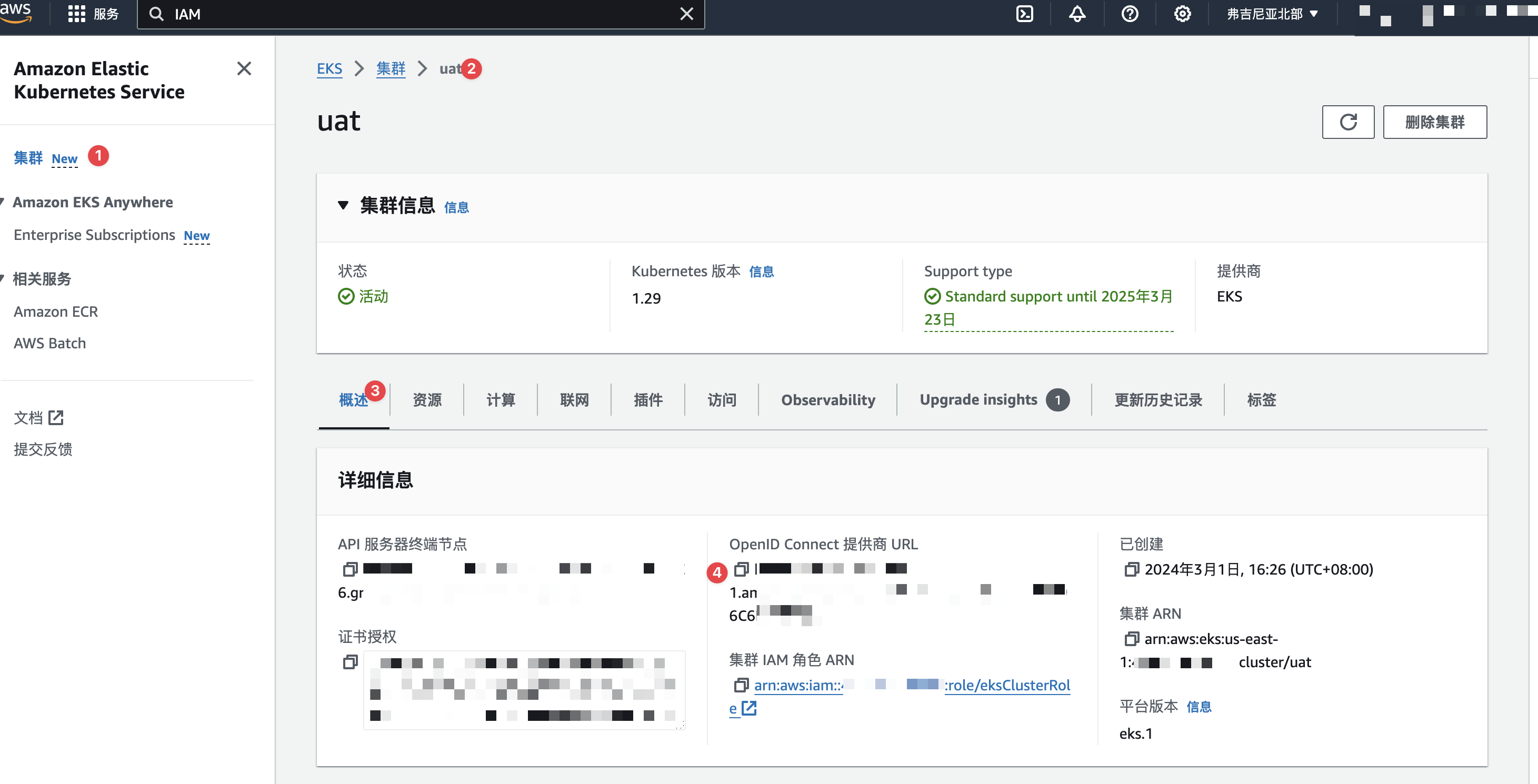Open 信息 link next to 平台版本

(x=1199, y=707)
